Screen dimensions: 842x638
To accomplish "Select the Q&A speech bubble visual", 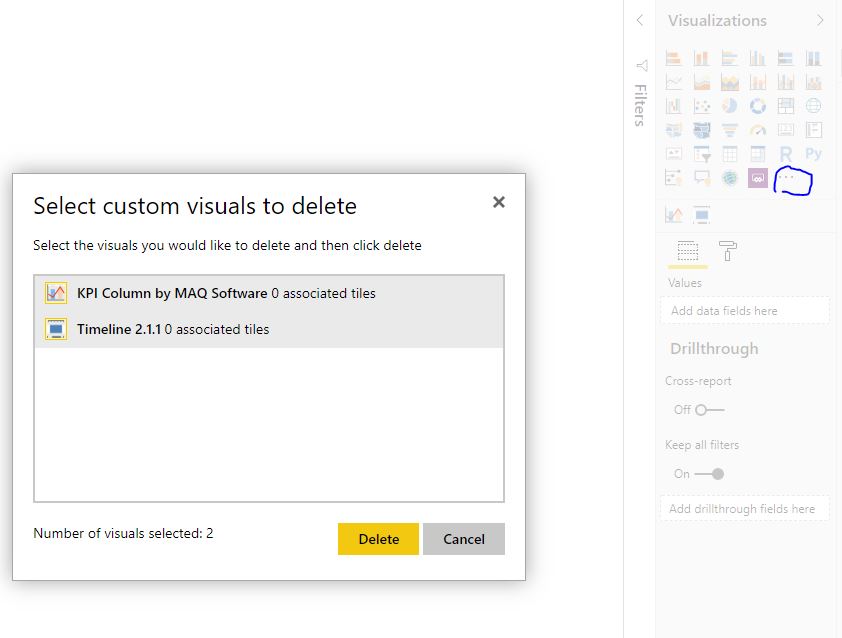I will (701, 178).
